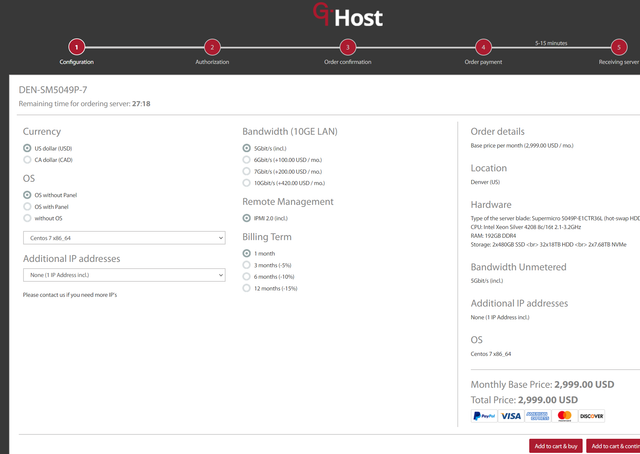The width and height of the screenshot is (640, 454).
Task: Open the Additional IP addresses dropdown
Action: point(124,275)
